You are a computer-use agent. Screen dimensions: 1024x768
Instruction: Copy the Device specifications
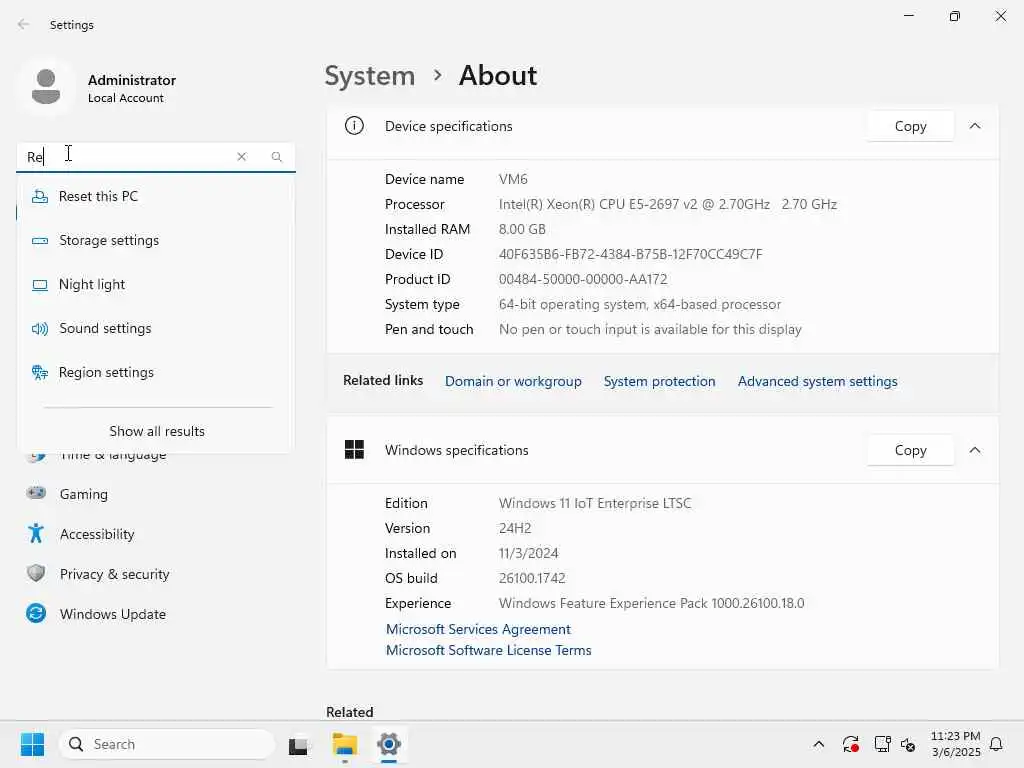click(910, 126)
